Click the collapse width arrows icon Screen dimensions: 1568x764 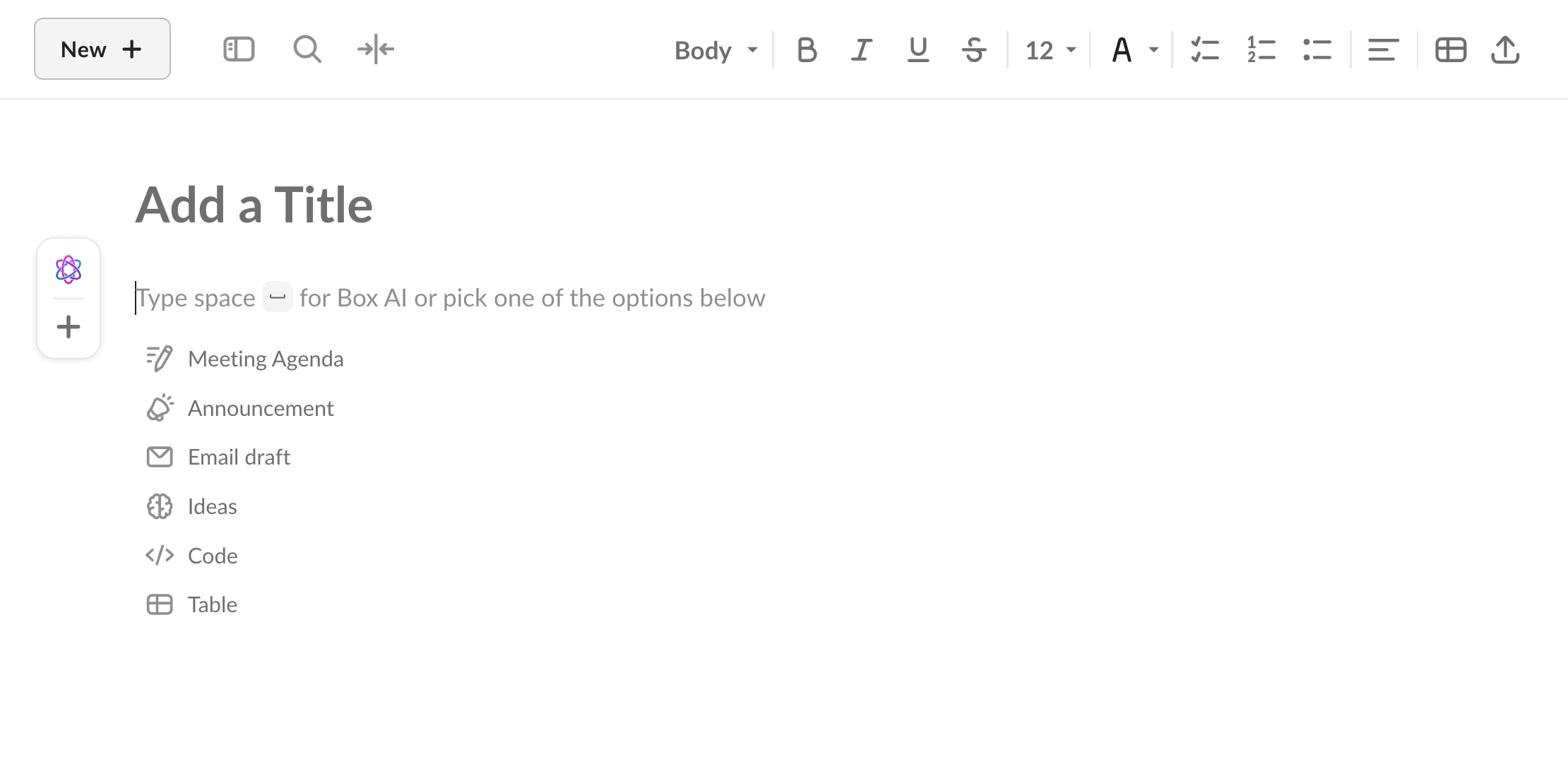[x=376, y=49]
